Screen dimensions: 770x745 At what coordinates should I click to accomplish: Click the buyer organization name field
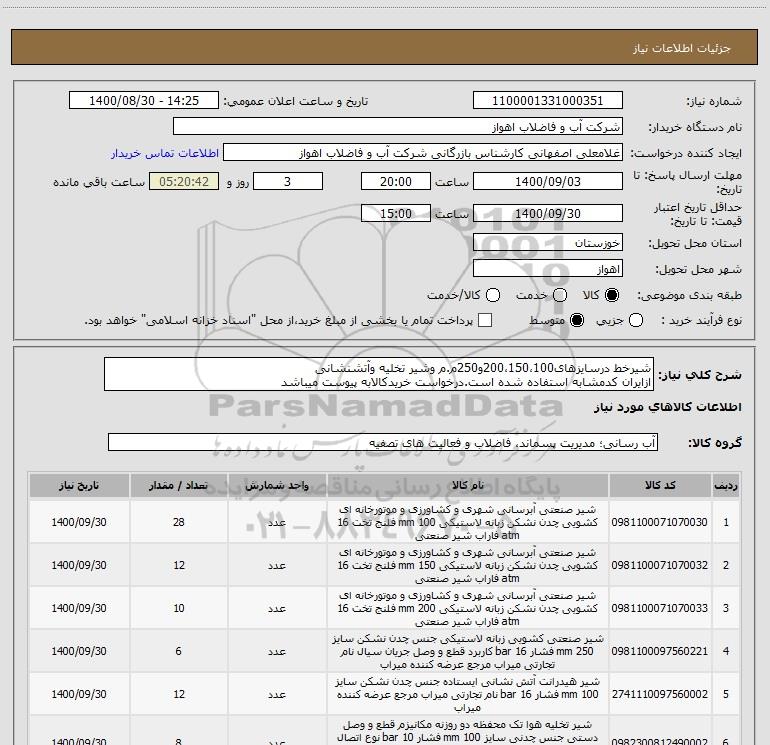pos(398,127)
